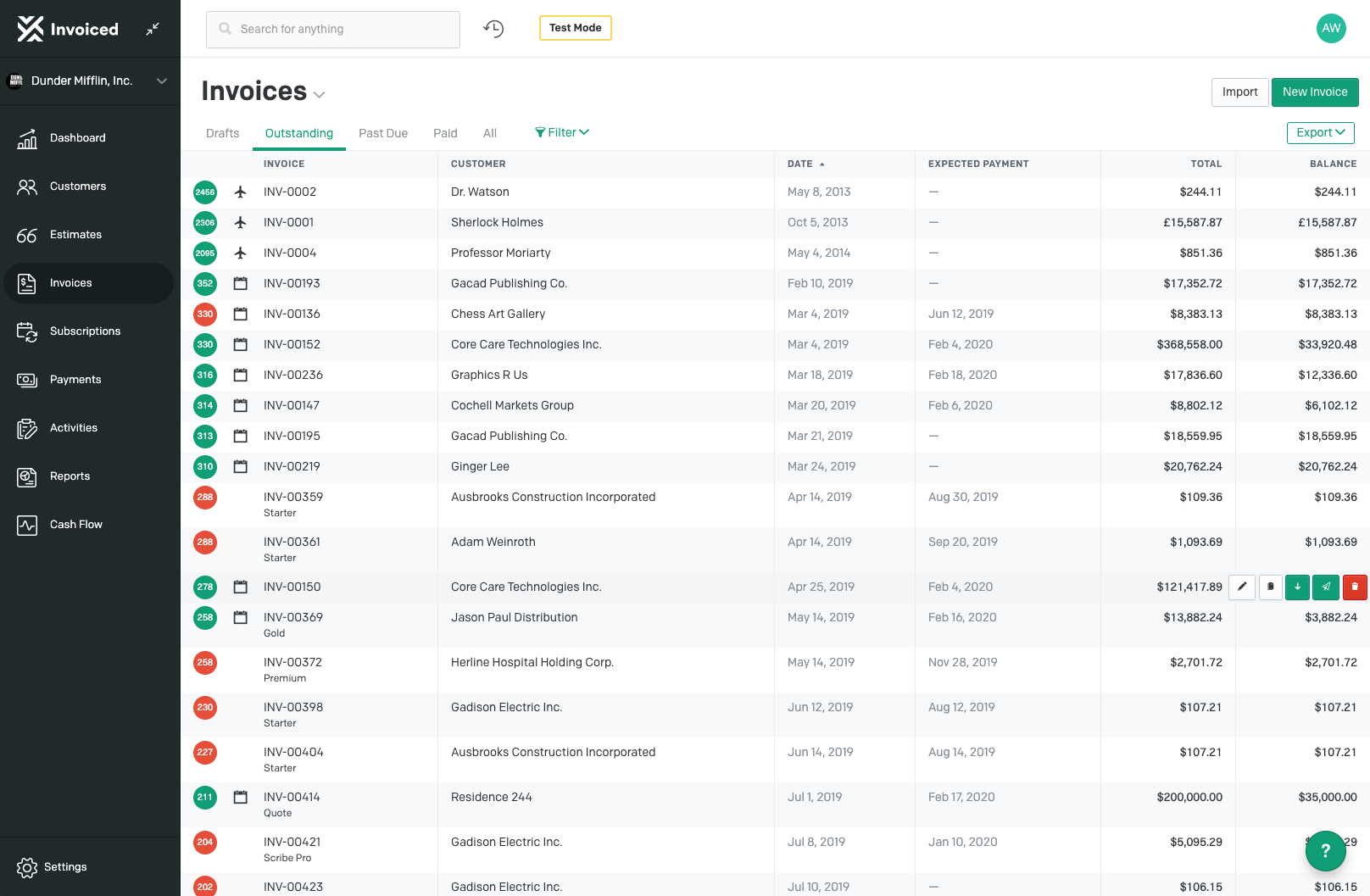This screenshot has width=1370, height=896.
Task: Click the Import button
Action: tap(1239, 92)
